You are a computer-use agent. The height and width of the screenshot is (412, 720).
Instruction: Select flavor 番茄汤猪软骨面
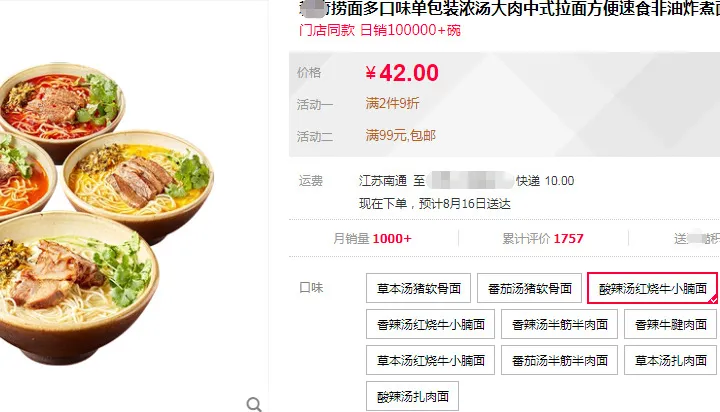[529, 288]
